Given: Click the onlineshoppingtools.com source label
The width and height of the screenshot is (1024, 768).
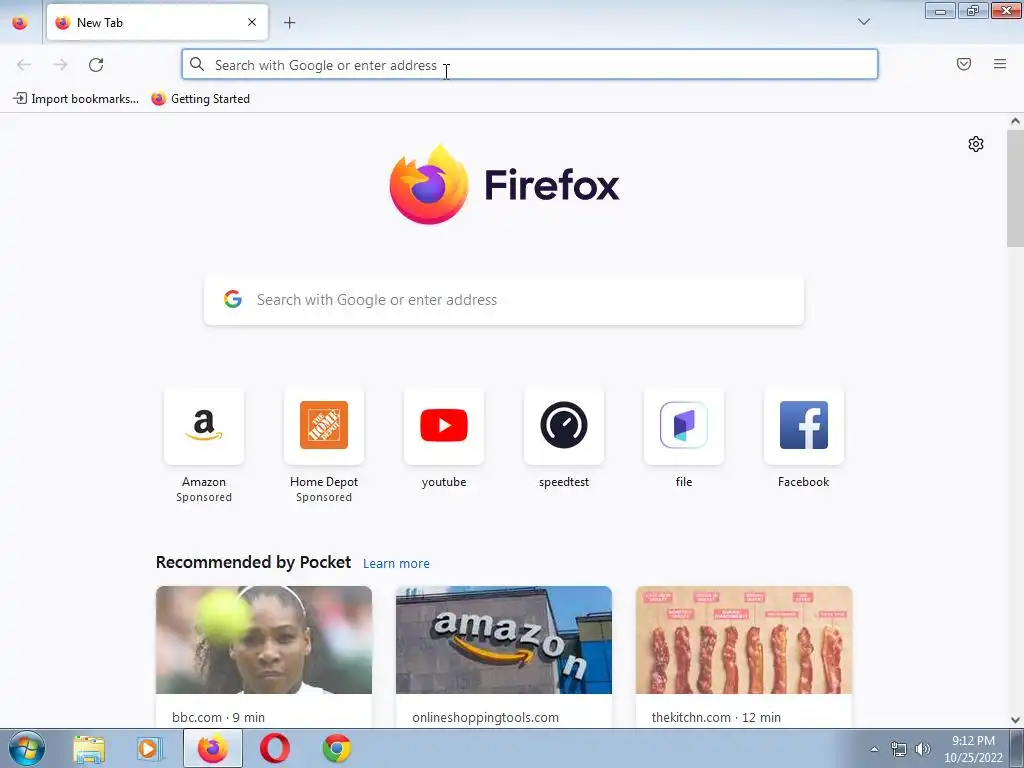Looking at the screenshot, I should [485, 717].
